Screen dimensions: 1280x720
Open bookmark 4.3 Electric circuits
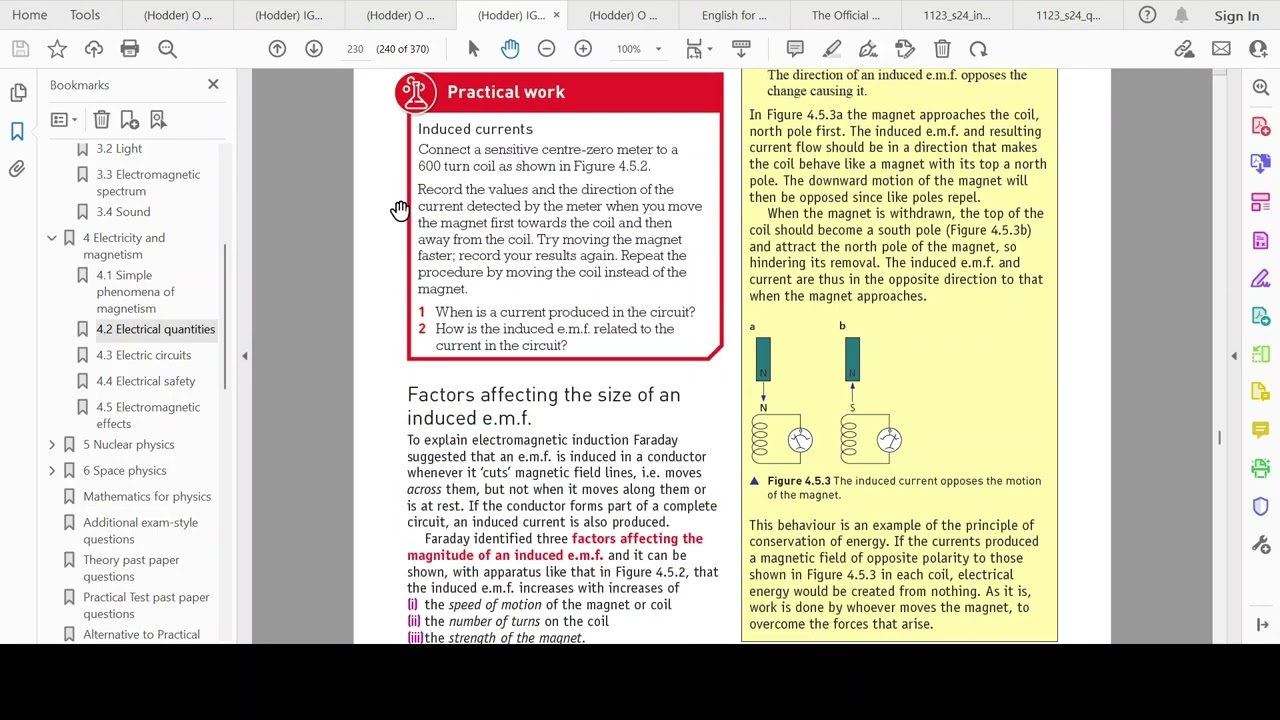click(143, 355)
